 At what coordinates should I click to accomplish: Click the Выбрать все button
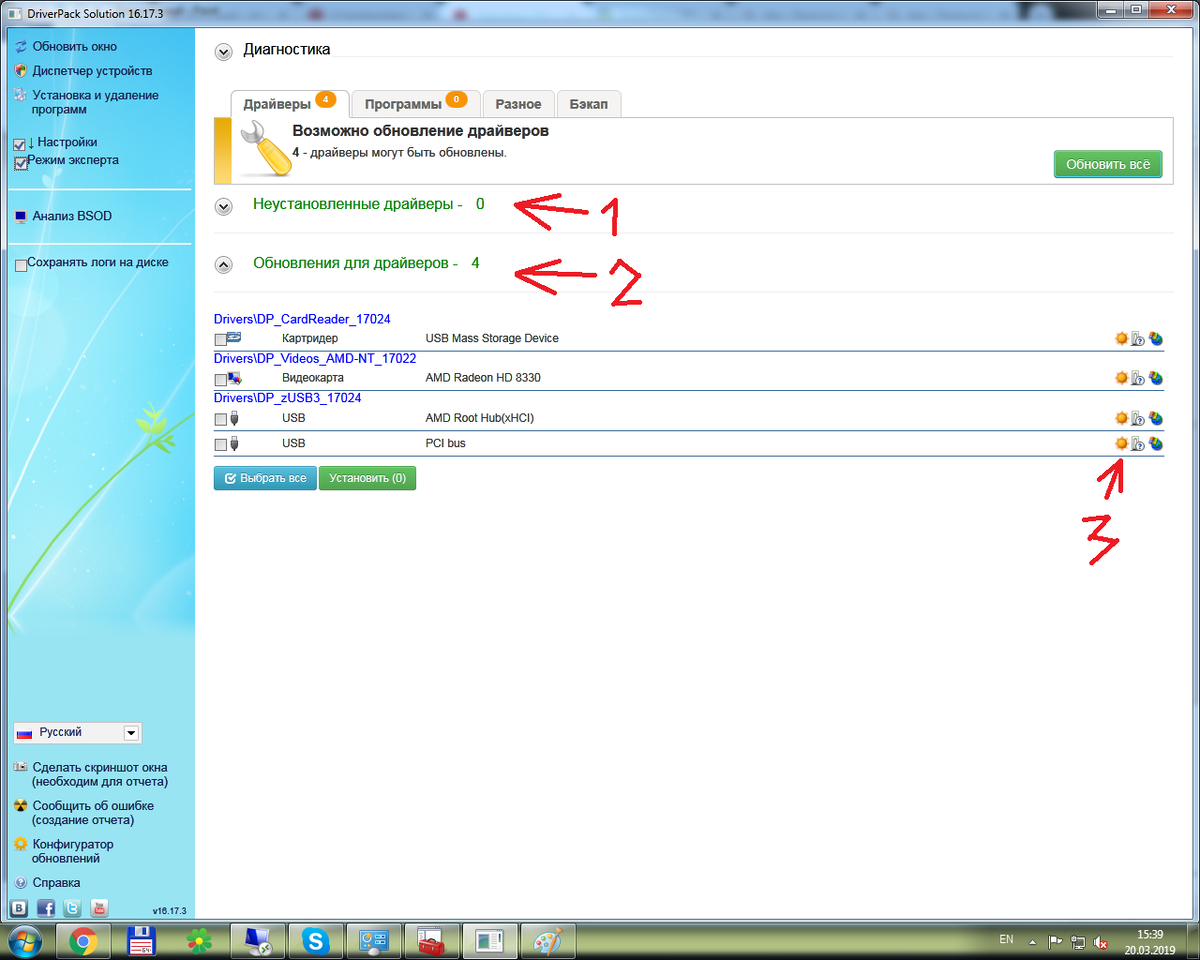(x=265, y=478)
